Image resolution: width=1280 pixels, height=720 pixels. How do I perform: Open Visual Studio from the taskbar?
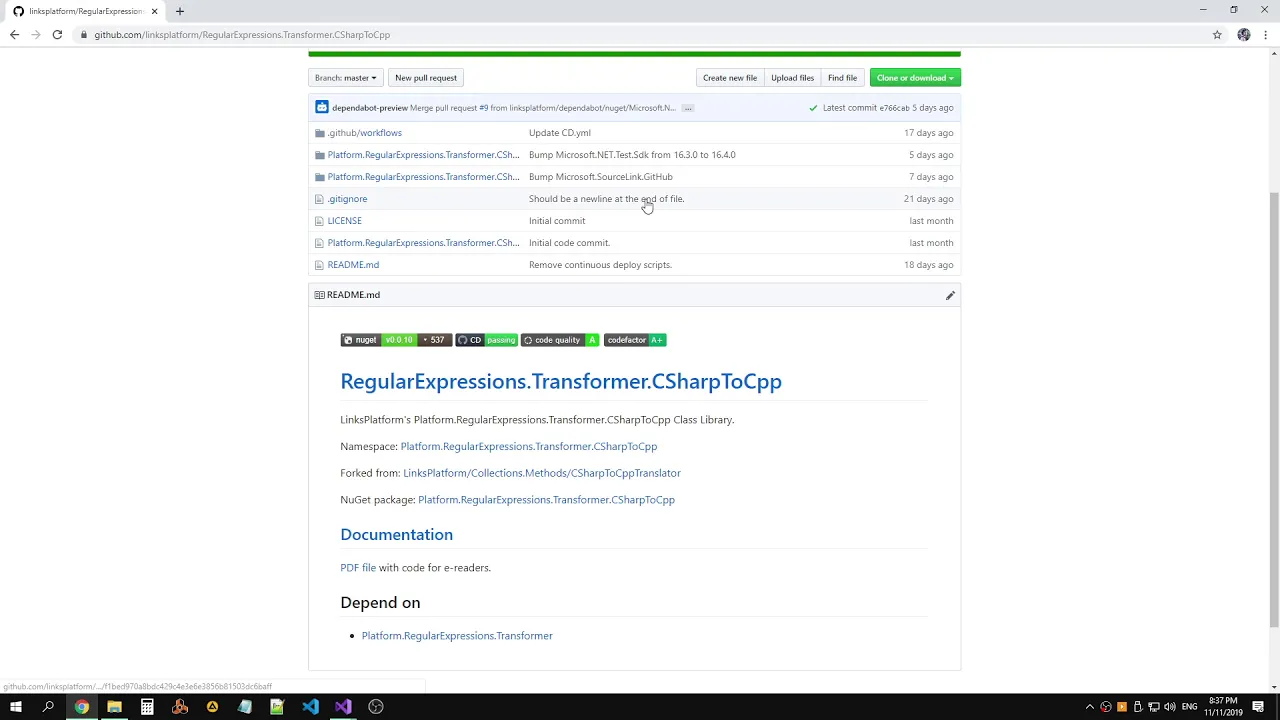(x=343, y=707)
